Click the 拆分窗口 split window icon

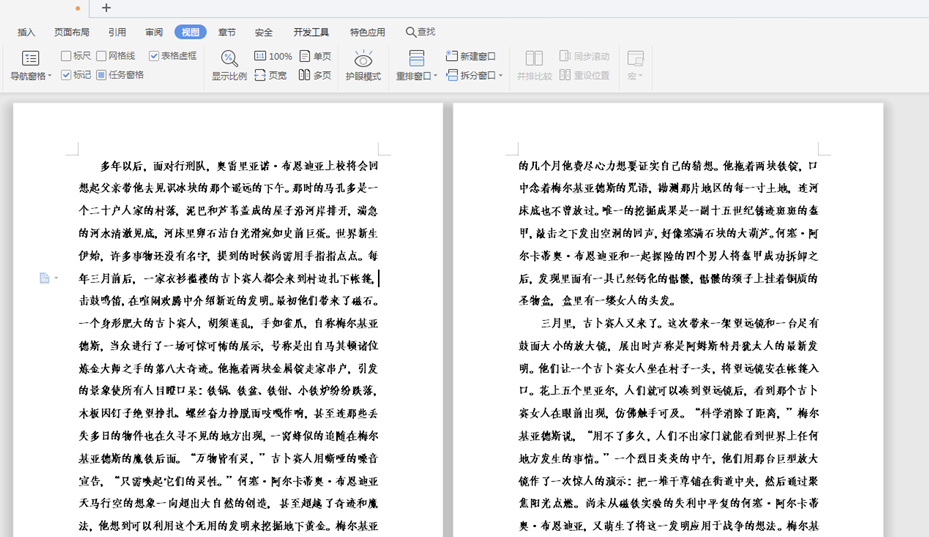point(452,75)
